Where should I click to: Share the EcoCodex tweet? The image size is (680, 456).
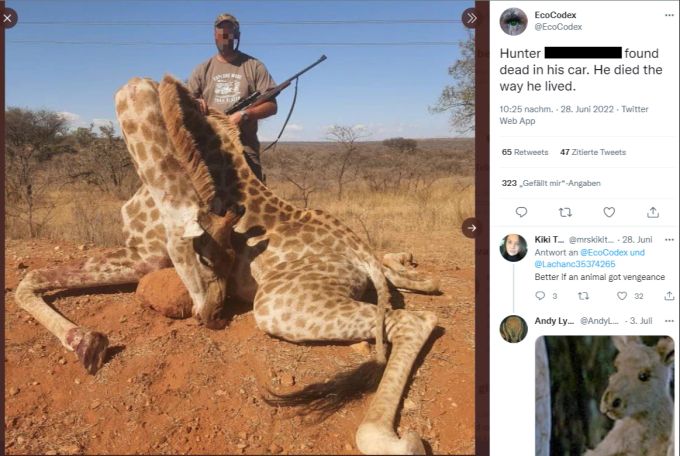click(653, 212)
